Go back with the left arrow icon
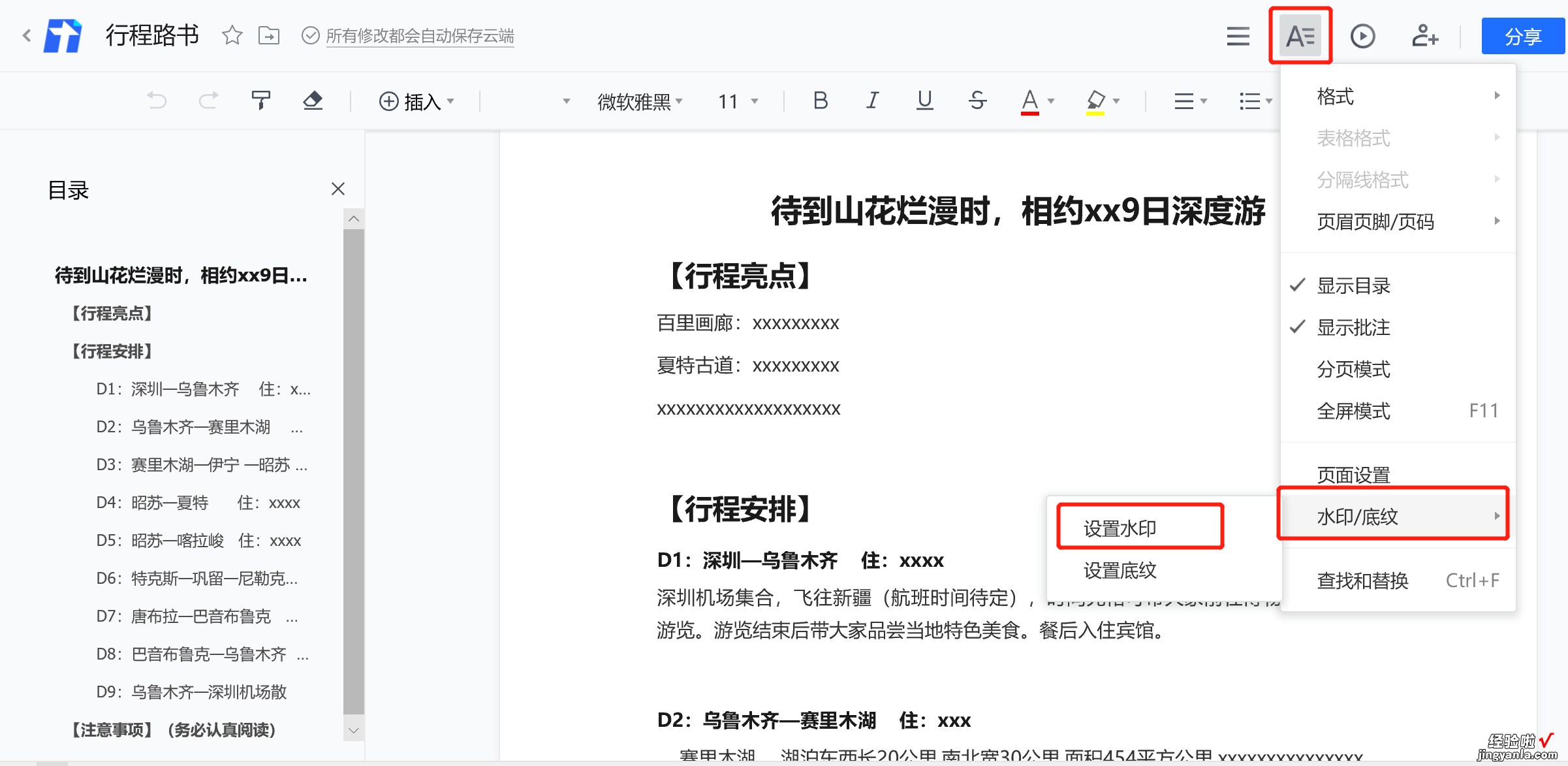 point(27,35)
